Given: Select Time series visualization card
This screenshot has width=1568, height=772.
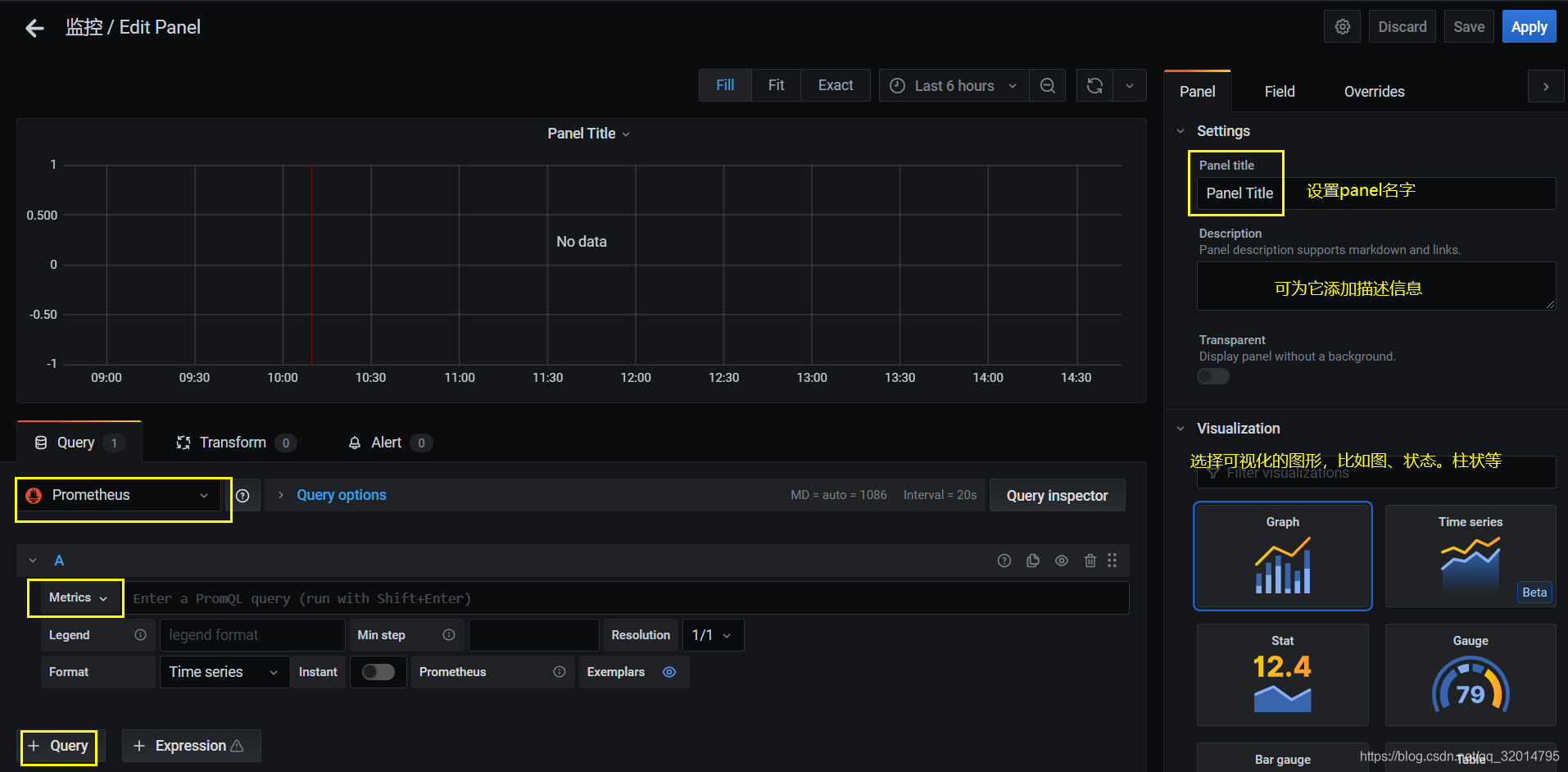Looking at the screenshot, I should [1471, 556].
